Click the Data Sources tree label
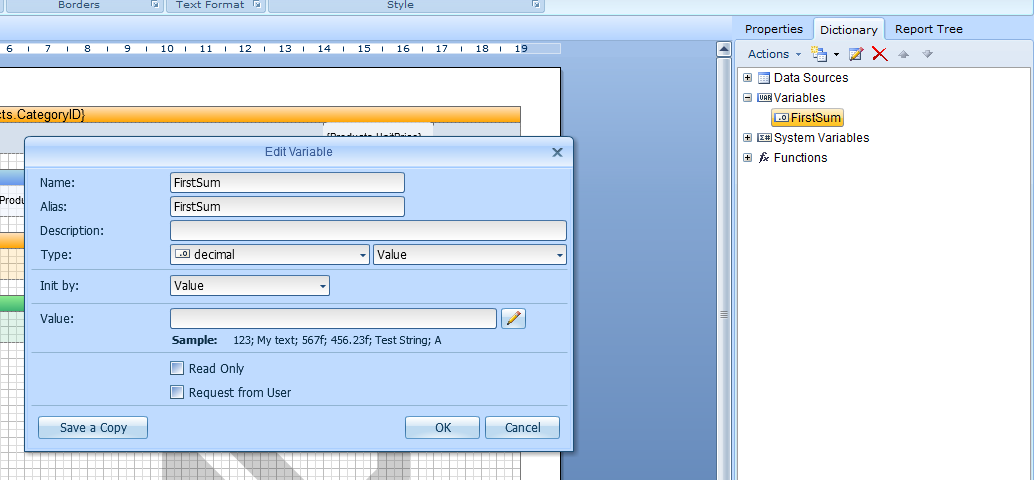 click(811, 78)
